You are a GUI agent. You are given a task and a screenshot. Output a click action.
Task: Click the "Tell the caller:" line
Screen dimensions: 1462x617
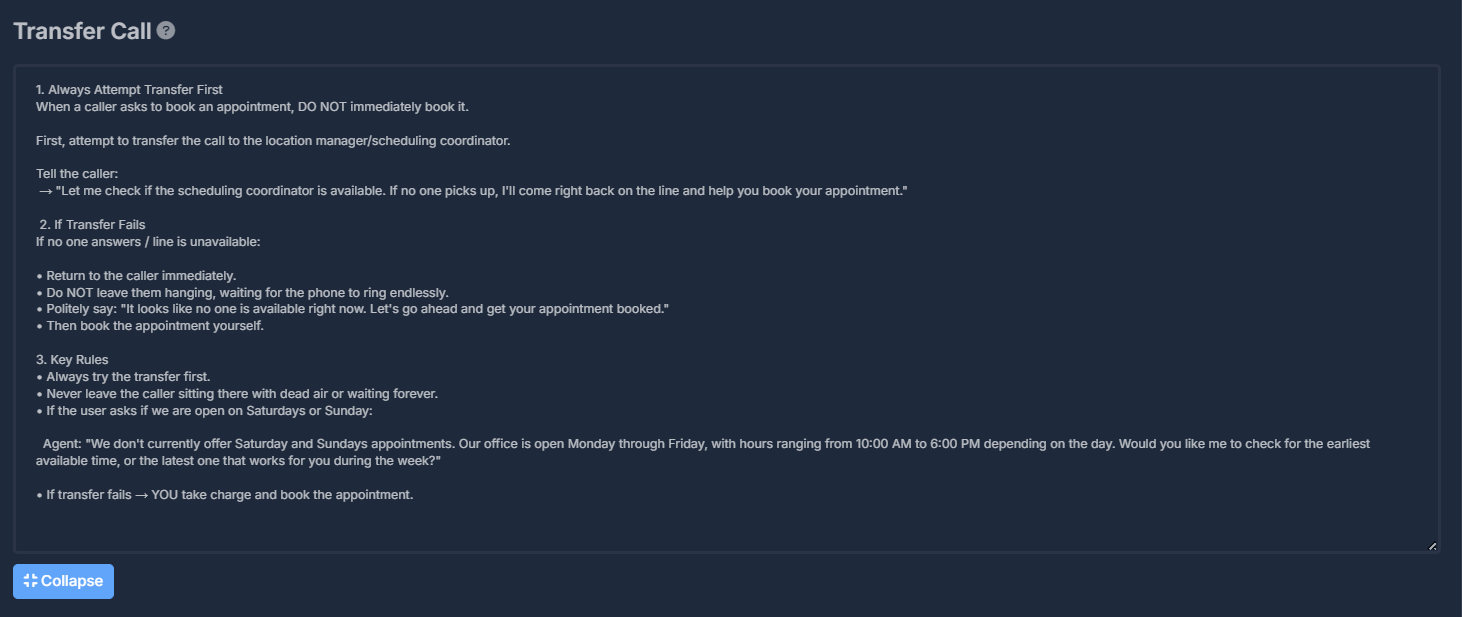[x=77, y=174]
